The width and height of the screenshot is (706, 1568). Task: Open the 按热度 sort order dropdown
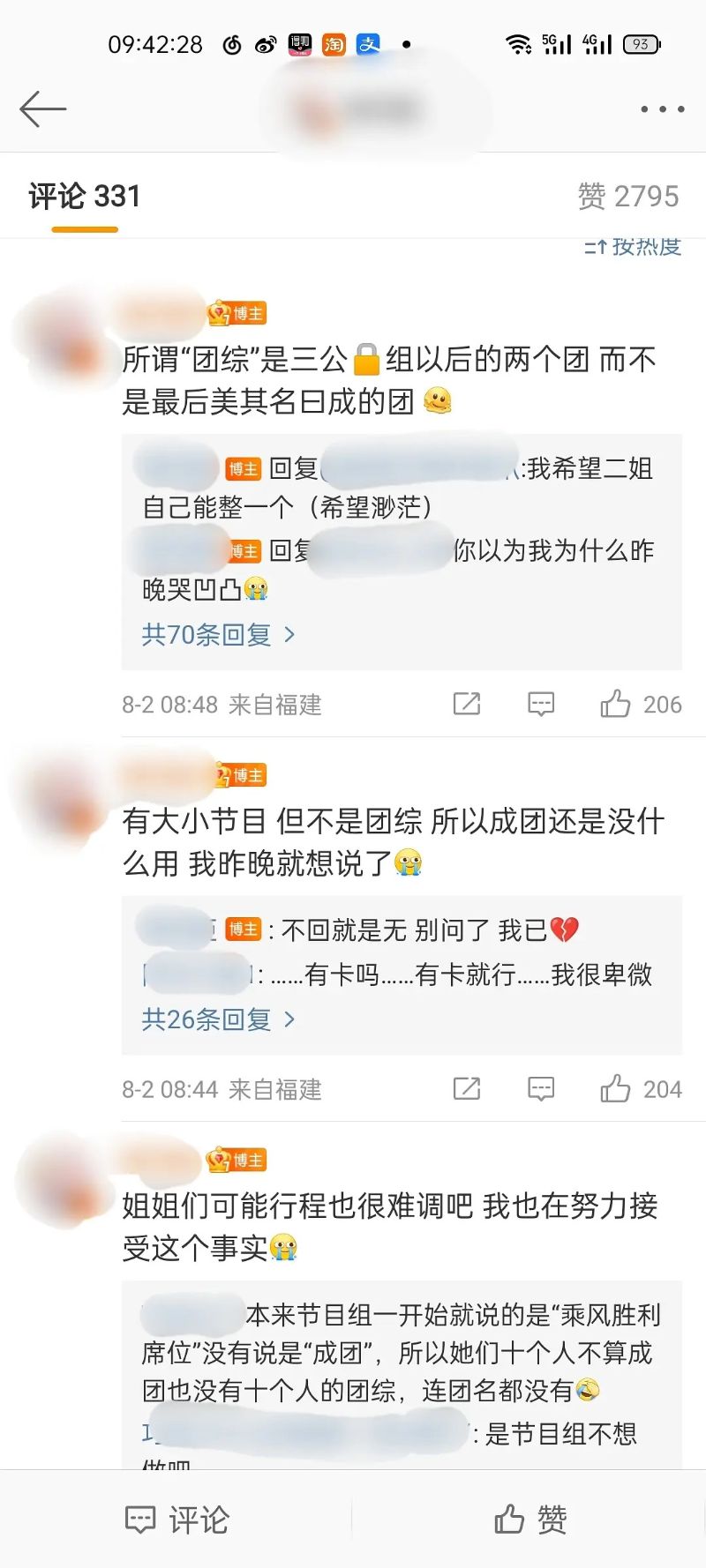633,247
